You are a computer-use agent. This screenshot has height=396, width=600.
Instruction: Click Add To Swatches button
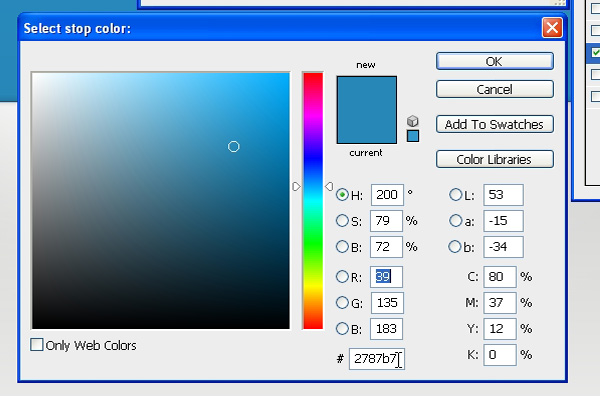tap(495, 124)
